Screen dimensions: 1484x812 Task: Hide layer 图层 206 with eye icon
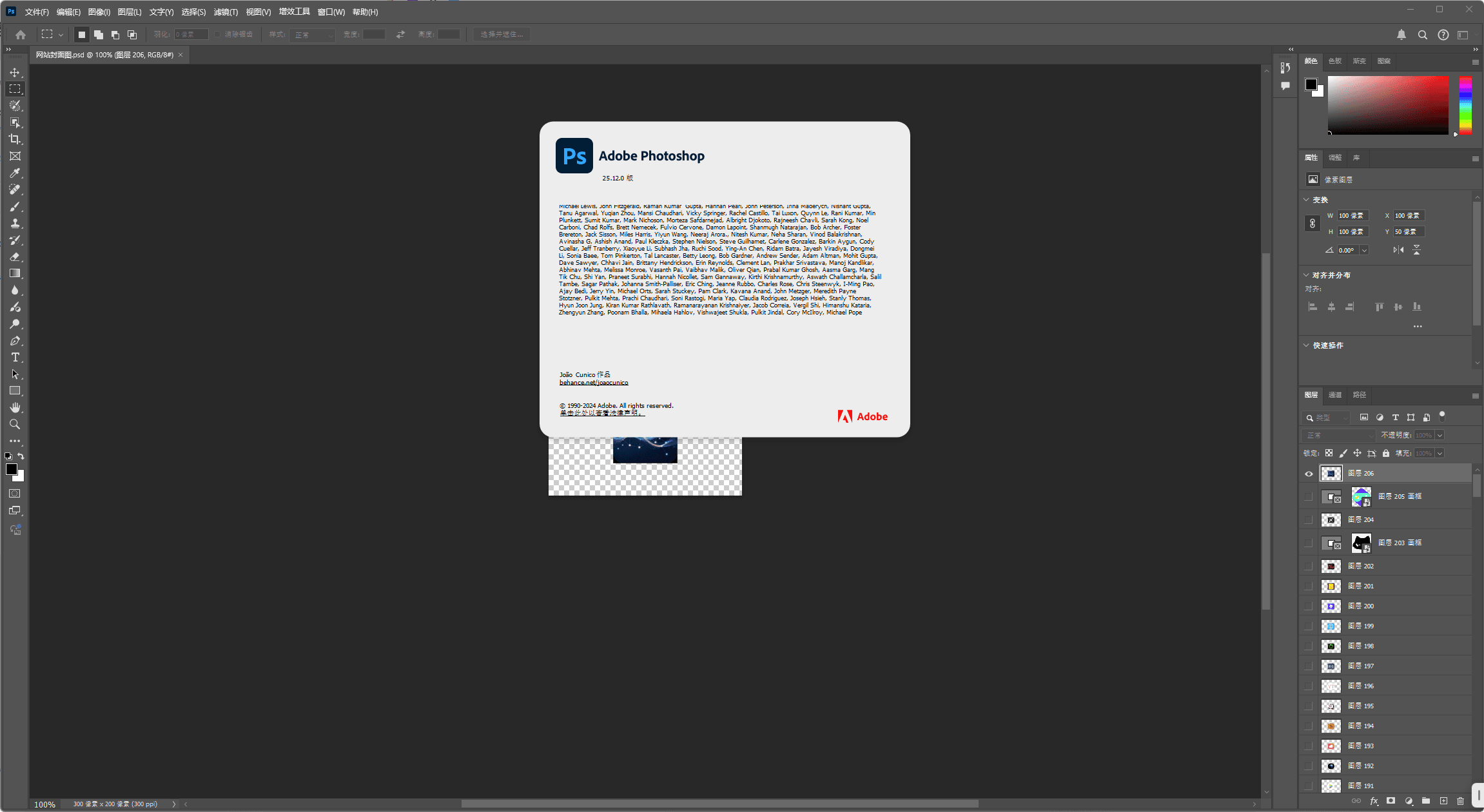point(1309,474)
